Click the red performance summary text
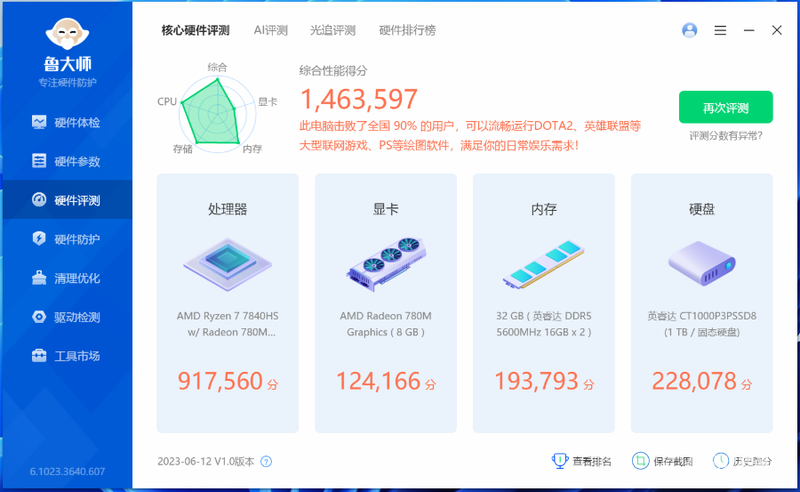Viewport: 800px width, 492px height. point(469,136)
